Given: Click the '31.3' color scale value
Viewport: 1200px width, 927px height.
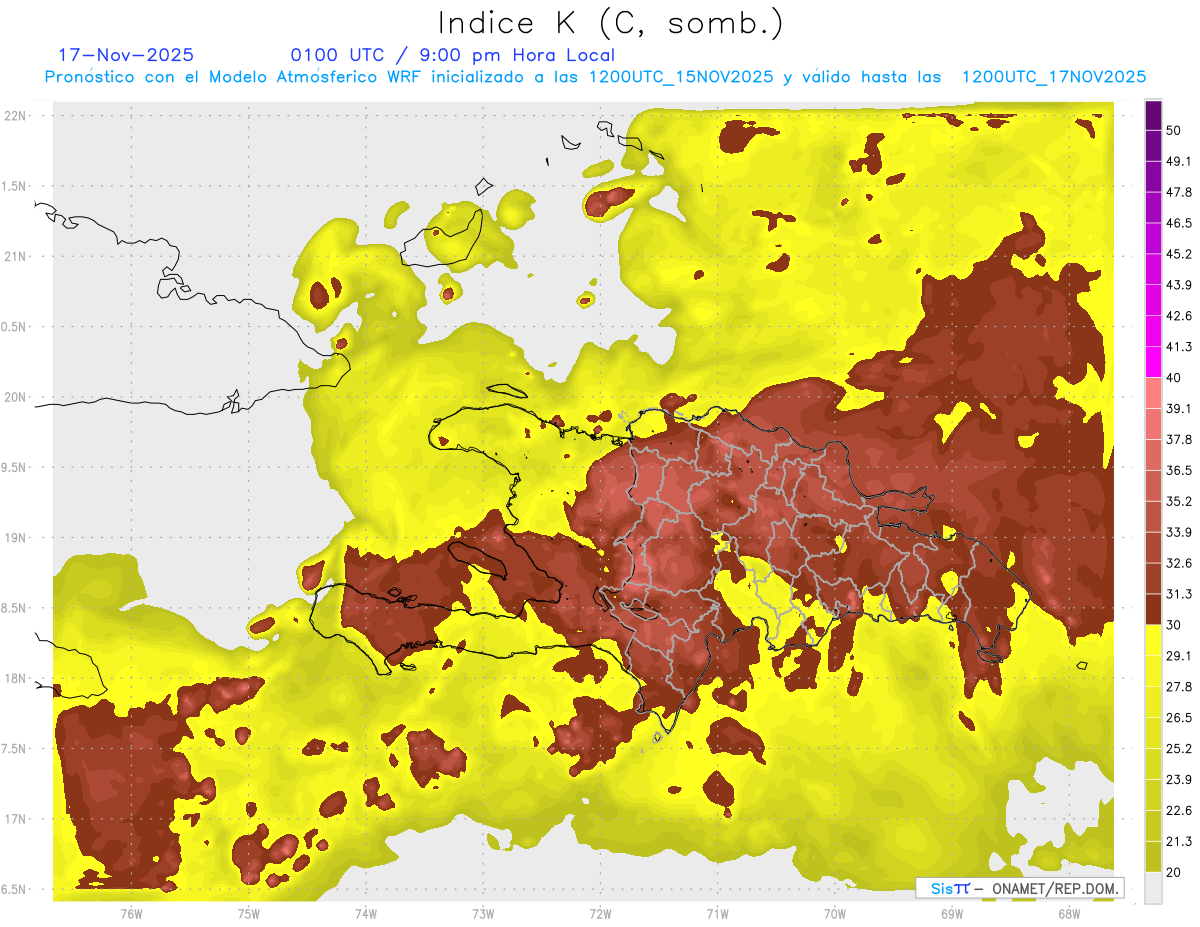Looking at the screenshot, I should pyautogui.click(x=1178, y=594).
